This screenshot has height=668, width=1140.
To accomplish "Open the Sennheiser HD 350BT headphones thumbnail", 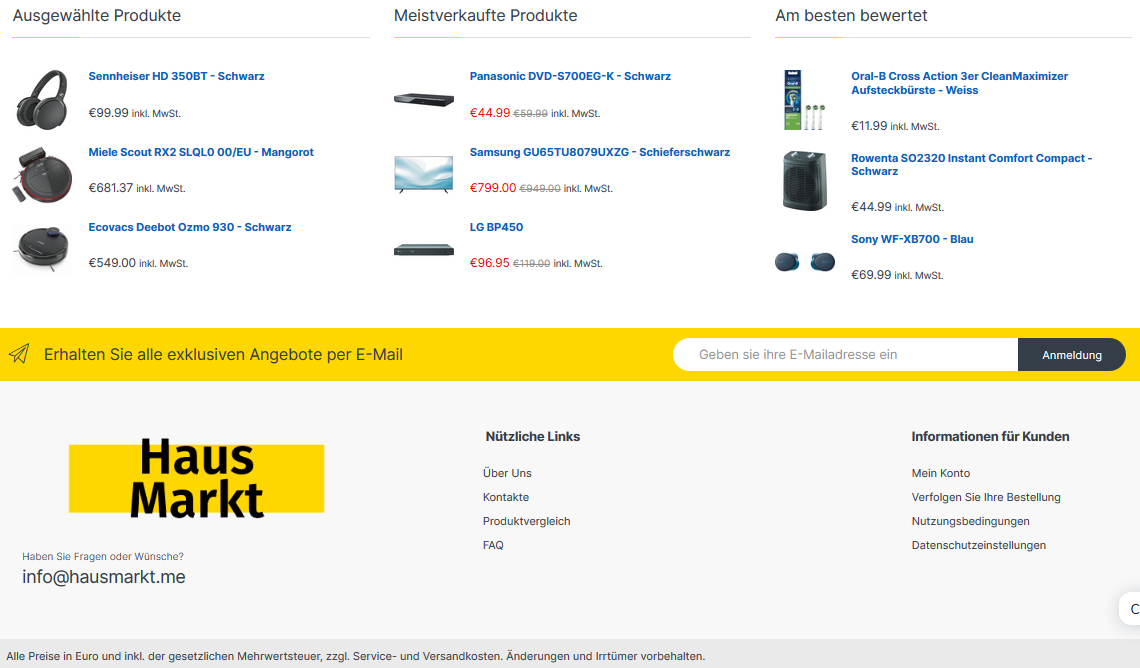I will pos(42,100).
